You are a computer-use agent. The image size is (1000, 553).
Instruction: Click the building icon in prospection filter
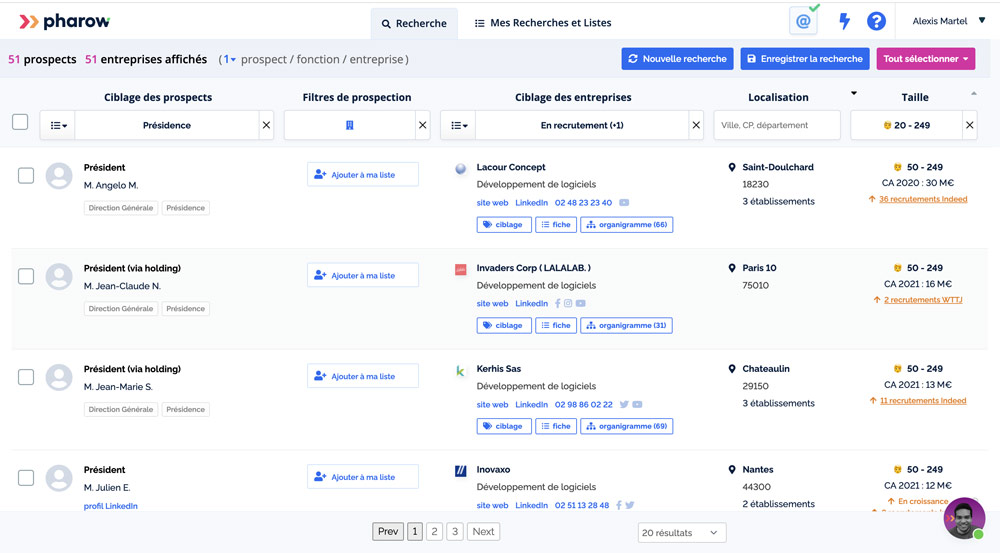coord(349,125)
